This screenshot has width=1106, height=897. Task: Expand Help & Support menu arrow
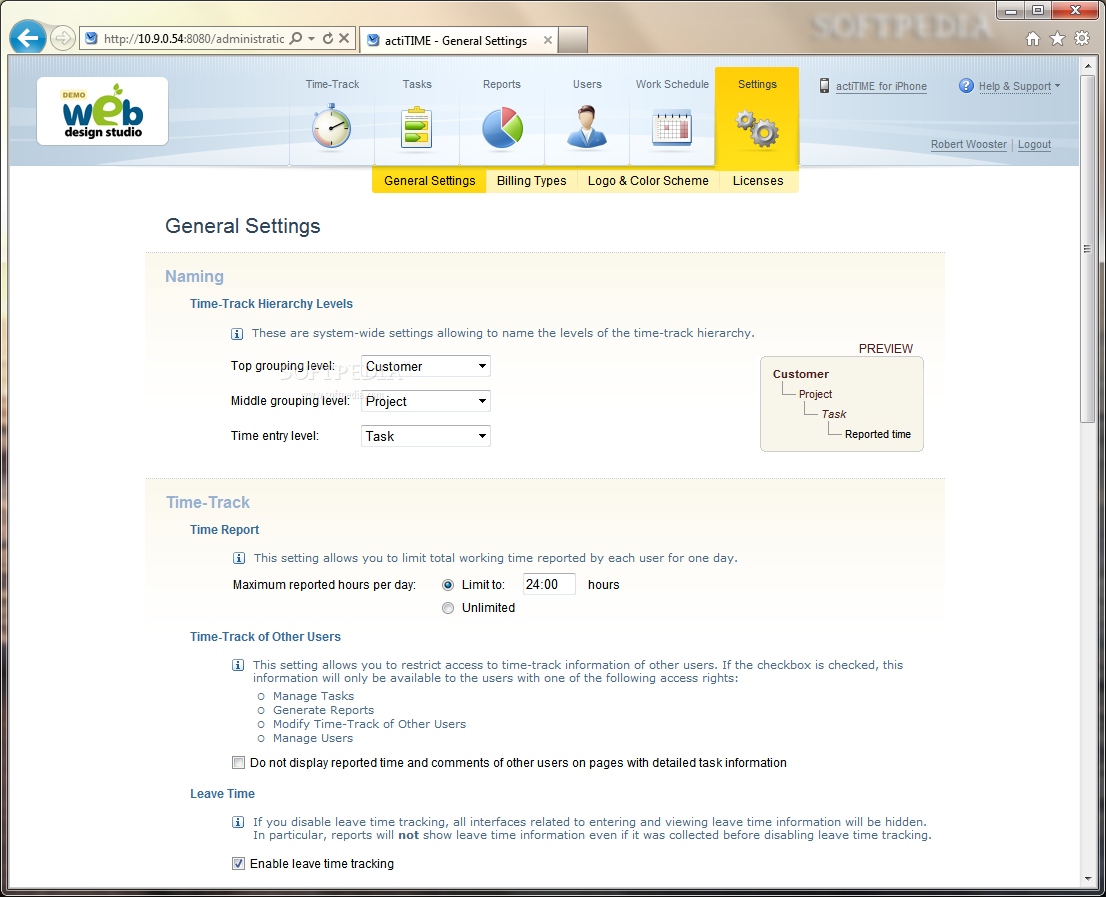click(1057, 86)
